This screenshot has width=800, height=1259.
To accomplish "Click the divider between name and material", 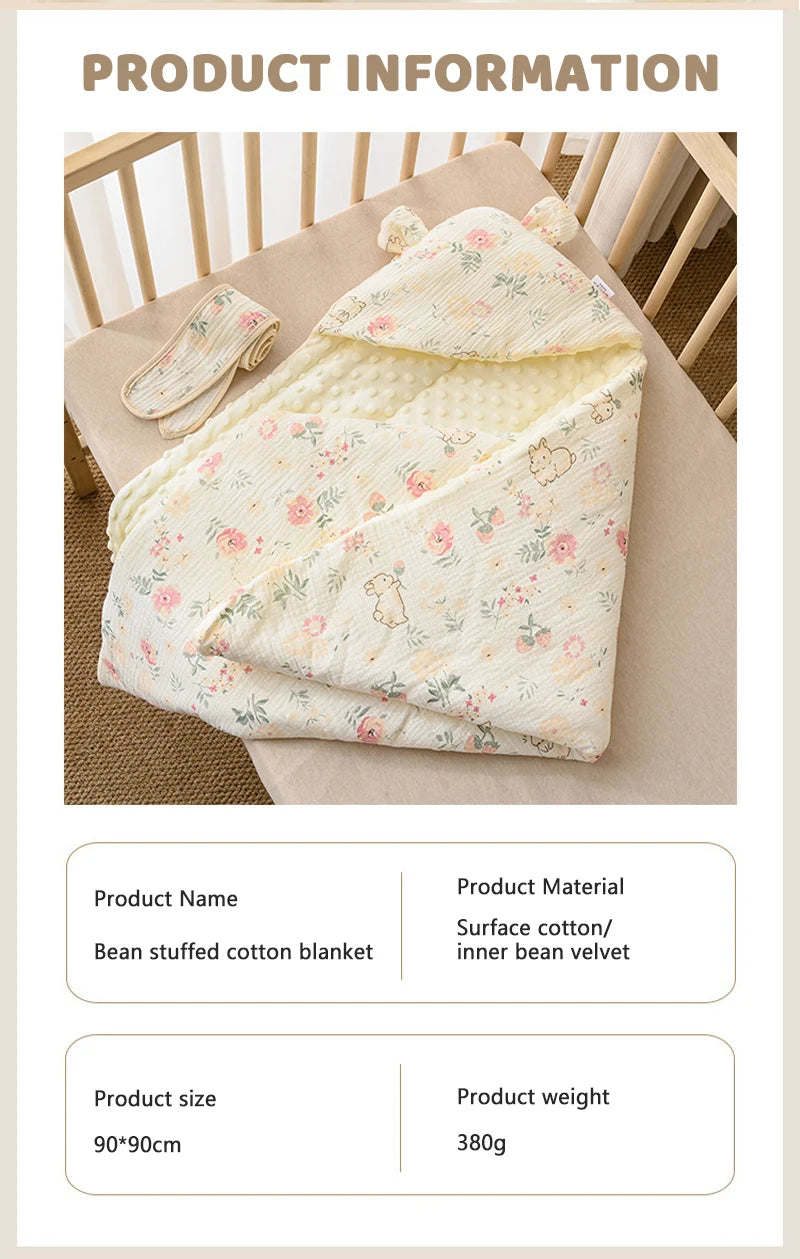I will point(401,925).
